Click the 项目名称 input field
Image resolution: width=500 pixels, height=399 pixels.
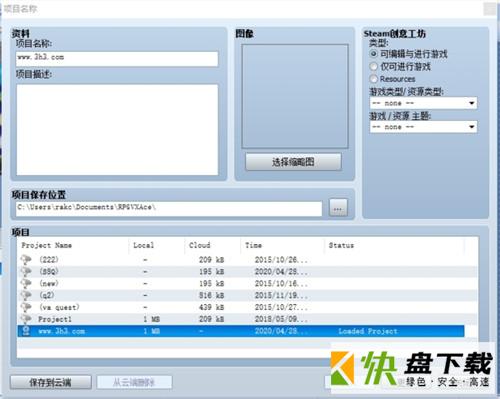click(x=117, y=58)
